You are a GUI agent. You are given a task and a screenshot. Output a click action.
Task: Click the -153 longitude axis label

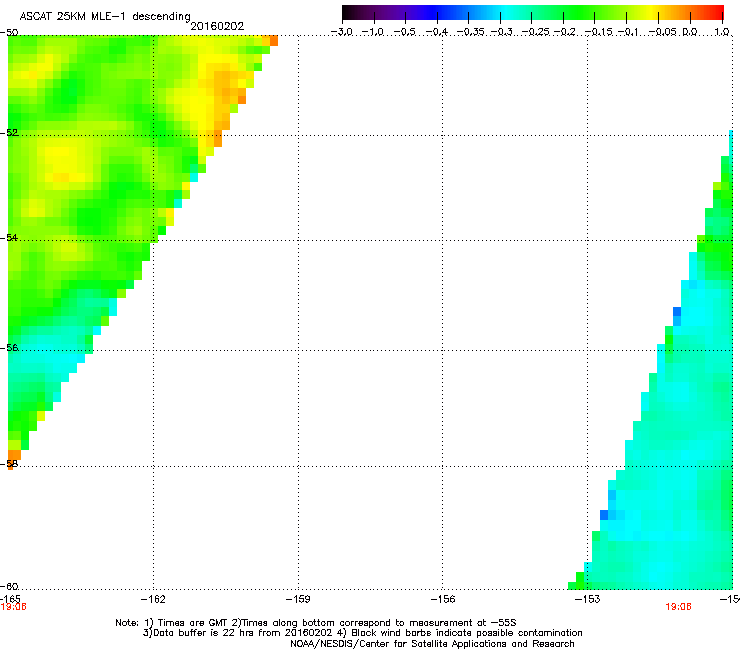[x=588, y=599]
